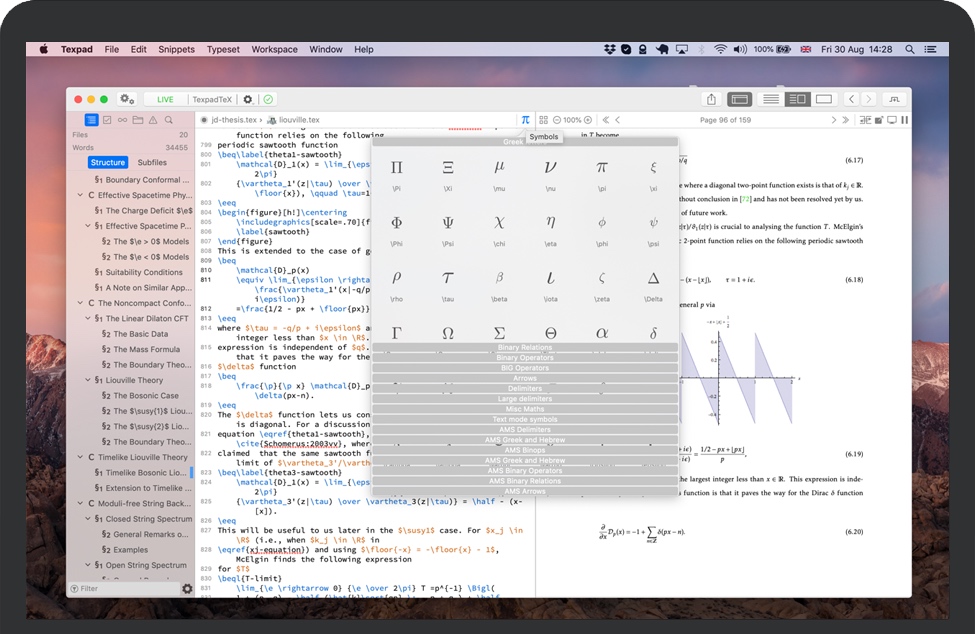Expand the Binary Relations symbol group
The height and width of the screenshot is (634, 975).
[x=524, y=347]
